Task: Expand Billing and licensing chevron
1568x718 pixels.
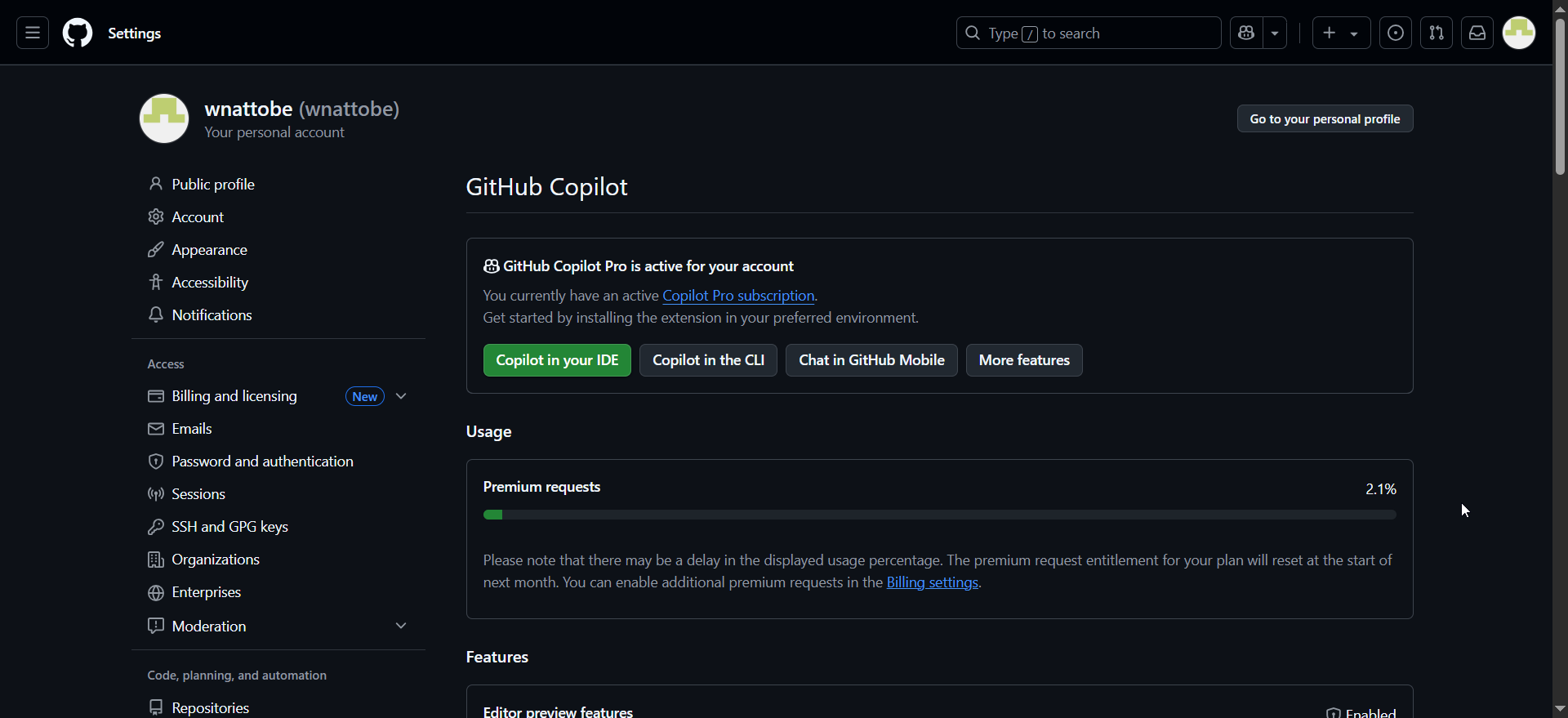Action: tap(401, 396)
